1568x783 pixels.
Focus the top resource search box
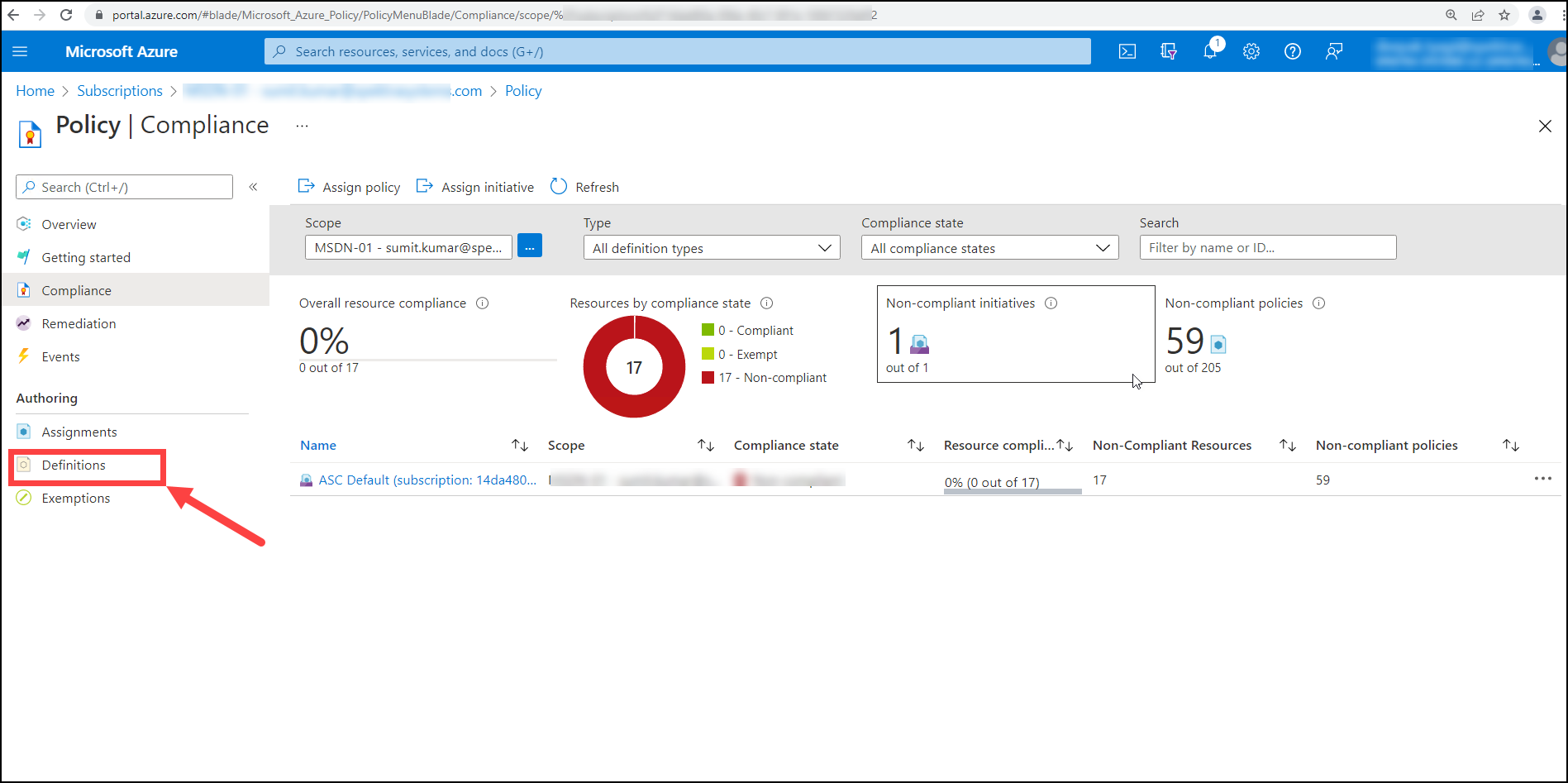678,51
